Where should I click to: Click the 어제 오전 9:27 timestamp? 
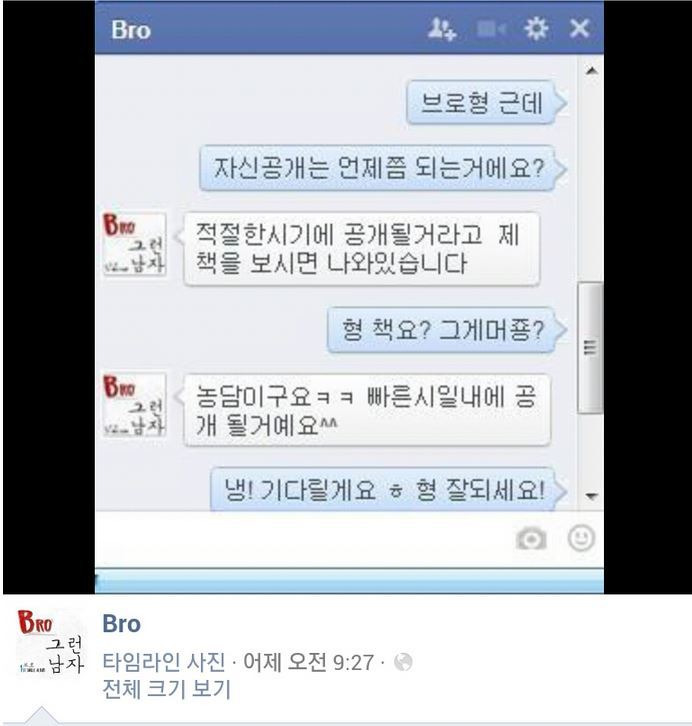[x=308, y=662]
